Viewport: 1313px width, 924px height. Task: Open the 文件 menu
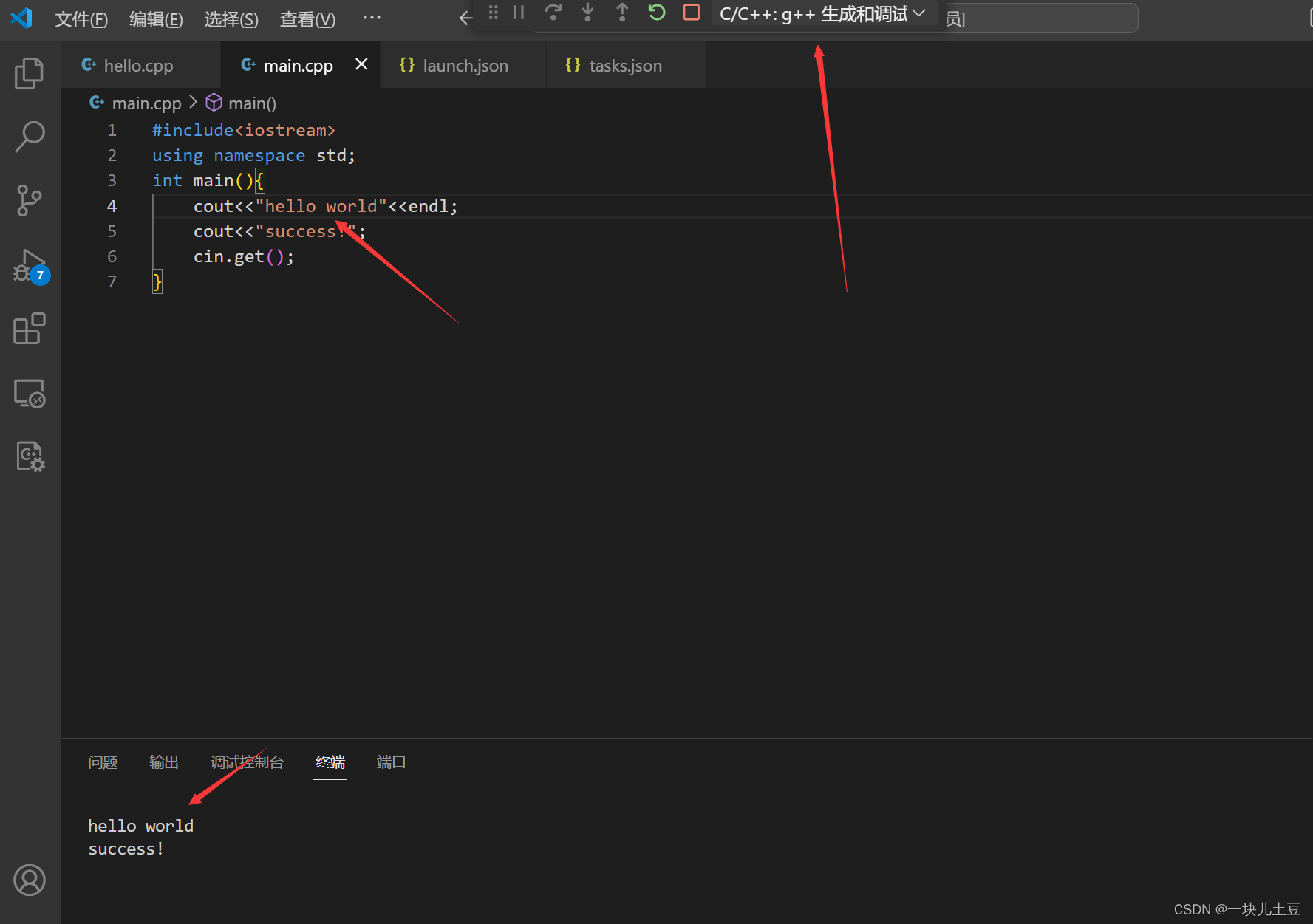81,18
